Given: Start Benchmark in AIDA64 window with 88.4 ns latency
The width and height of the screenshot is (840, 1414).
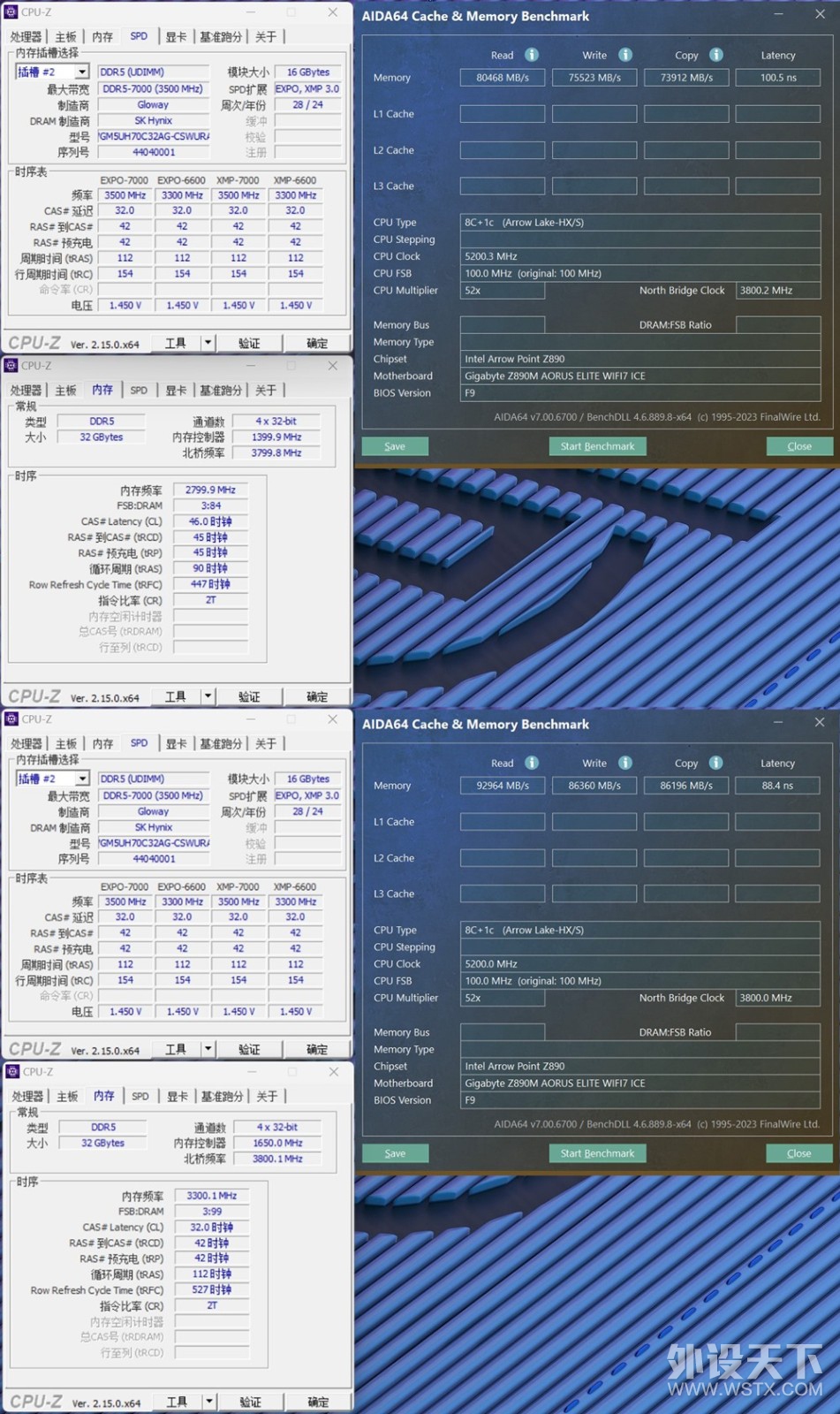Looking at the screenshot, I should coord(597,1153).
